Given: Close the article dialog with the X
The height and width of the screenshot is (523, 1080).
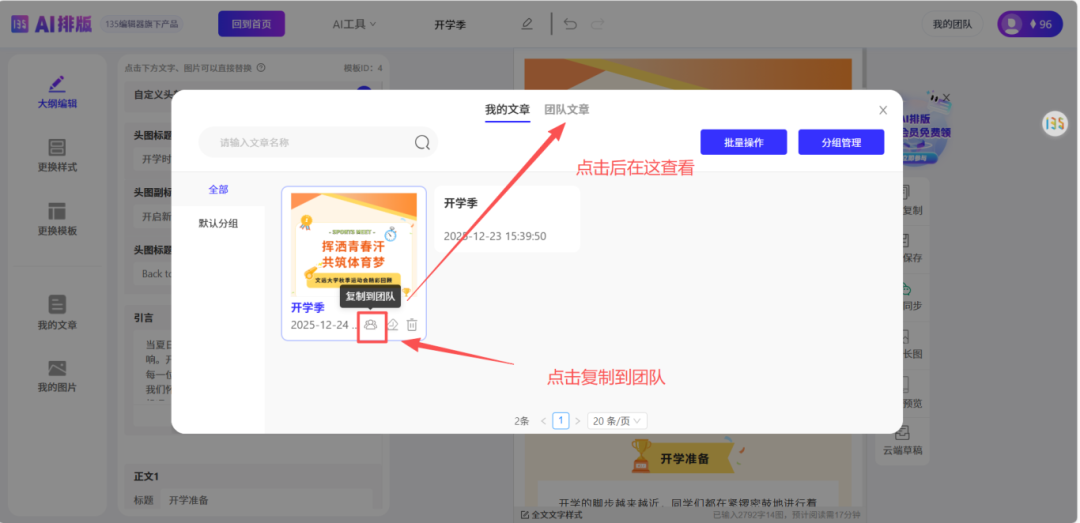Looking at the screenshot, I should pos(883,110).
